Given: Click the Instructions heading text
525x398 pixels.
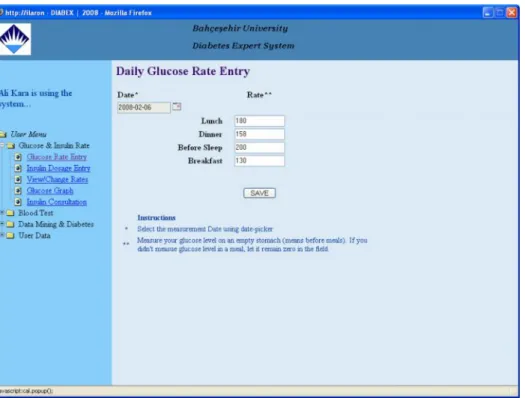Looking at the screenshot, I should (156, 218).
